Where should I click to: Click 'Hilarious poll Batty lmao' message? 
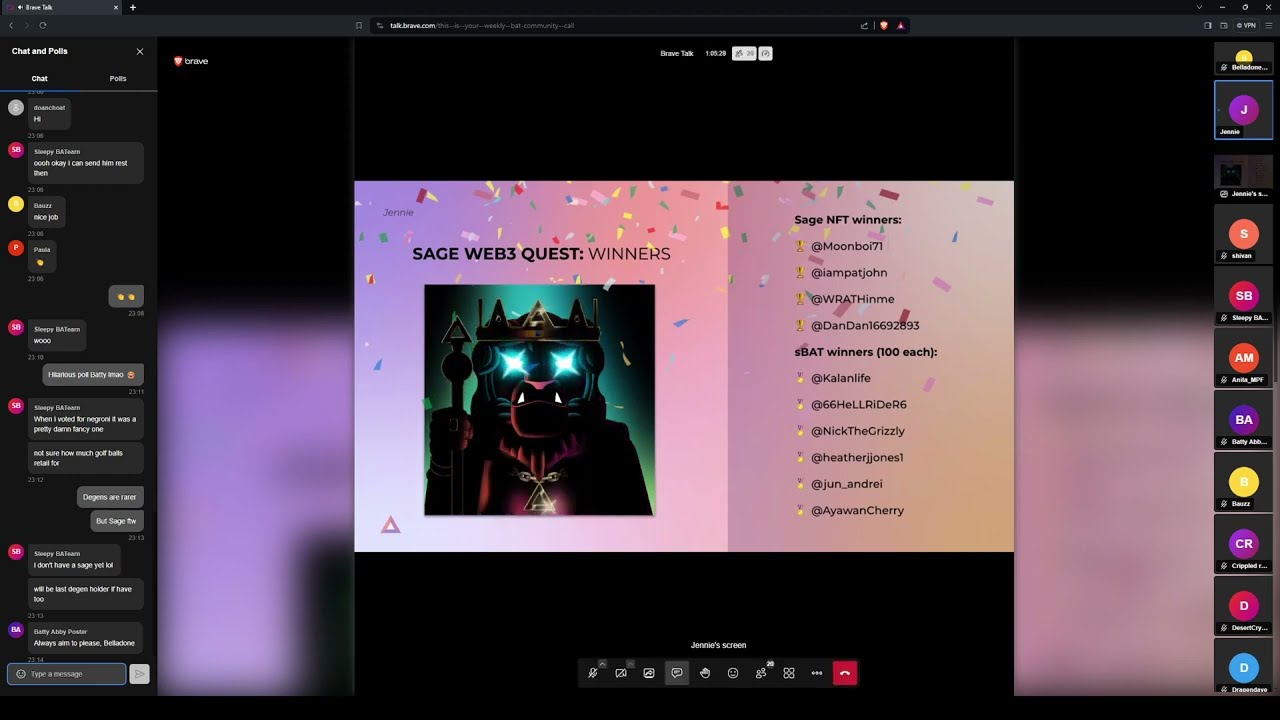point(93,375)
